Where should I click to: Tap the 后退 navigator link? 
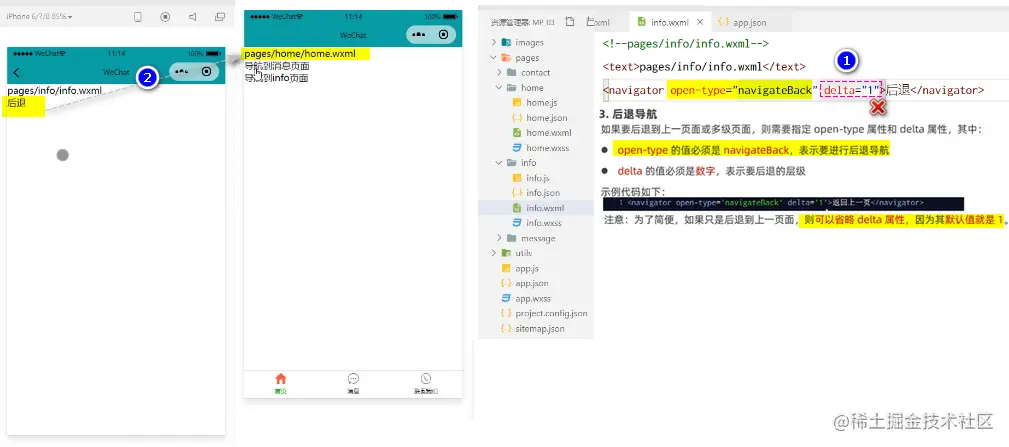(x=17, y=103)
